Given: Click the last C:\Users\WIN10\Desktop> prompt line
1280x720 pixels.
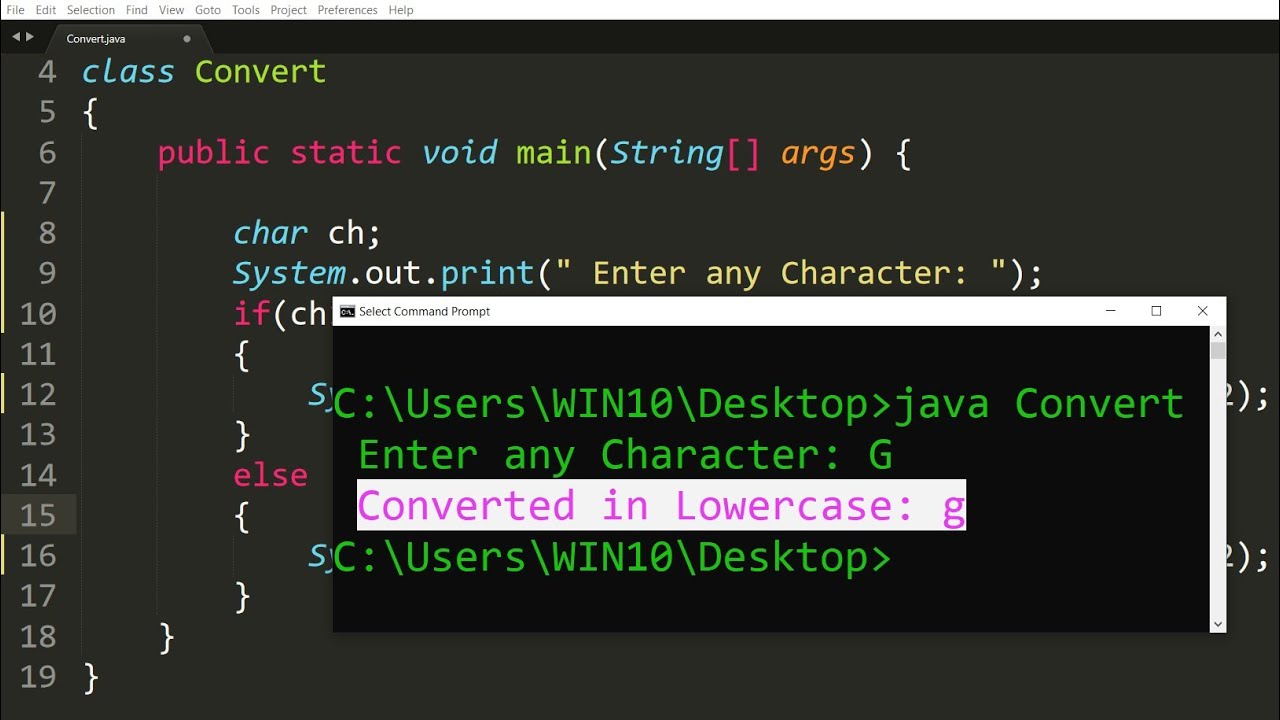Looking at the screenshot, I should (x=612, y=557).
